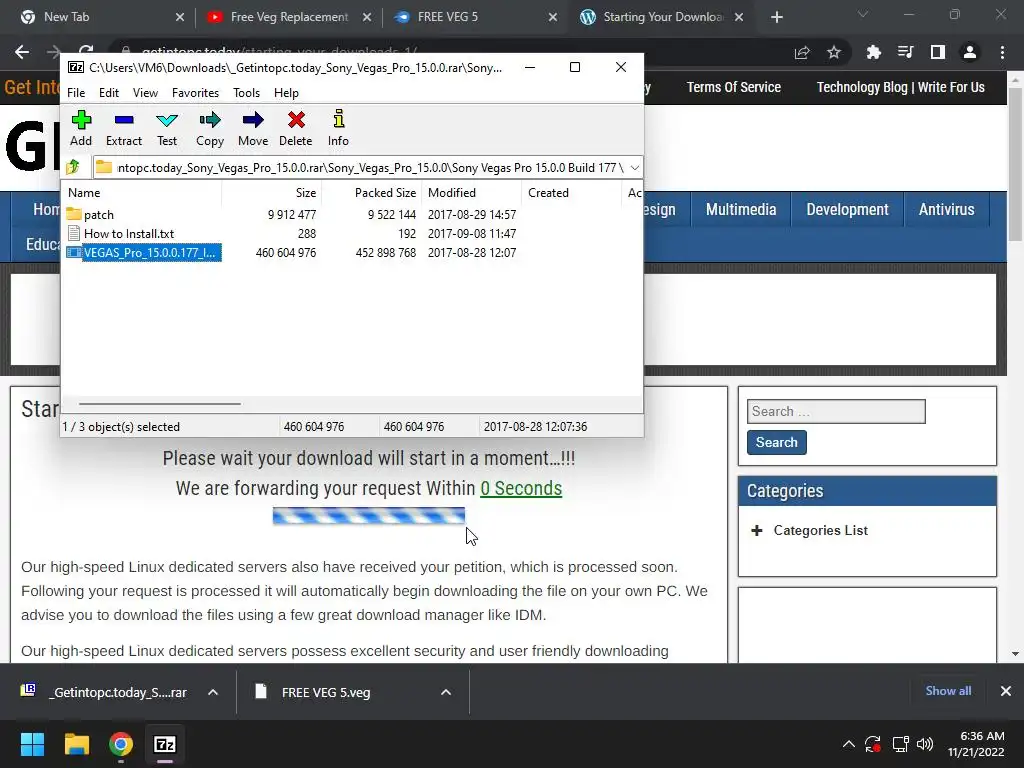Sort by the Packed Size column header

pyautogui.click(x=372, y=193)
